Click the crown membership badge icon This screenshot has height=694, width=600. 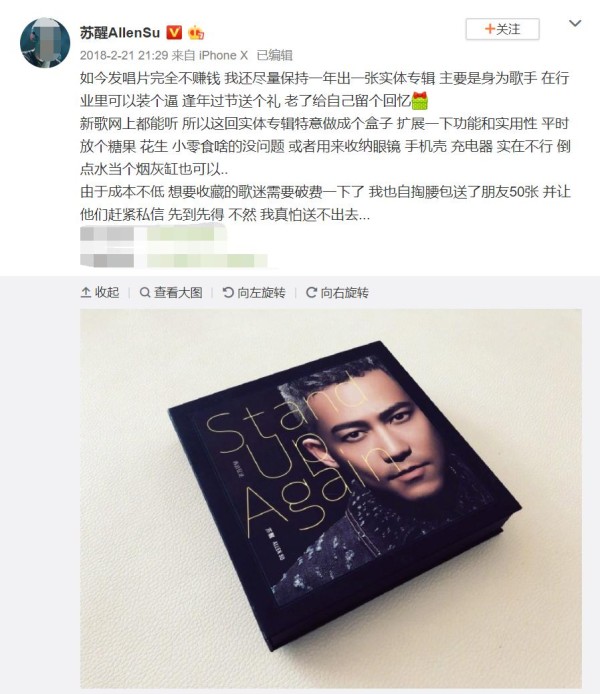[x=196, y=33]
